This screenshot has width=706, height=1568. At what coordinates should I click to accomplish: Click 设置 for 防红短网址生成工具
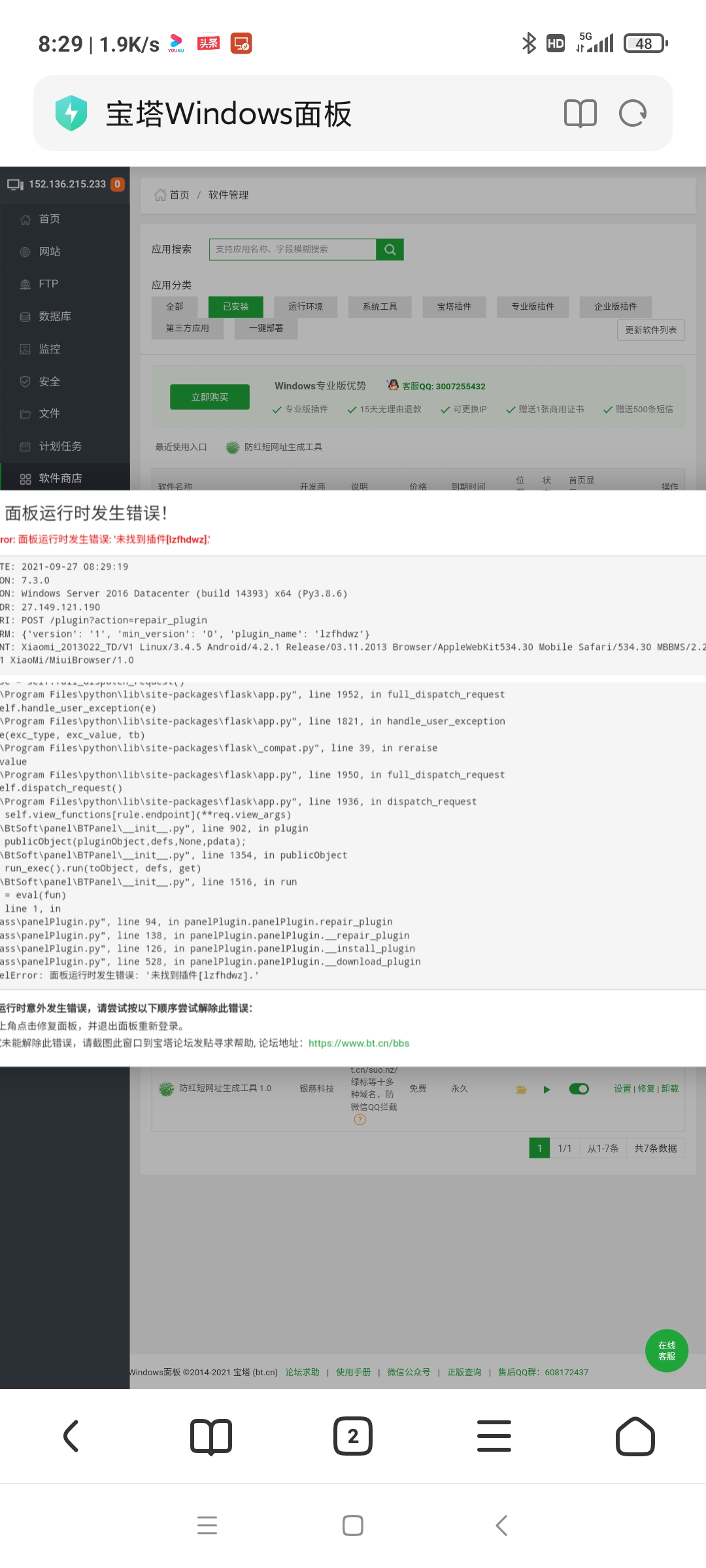point(622,1088)
